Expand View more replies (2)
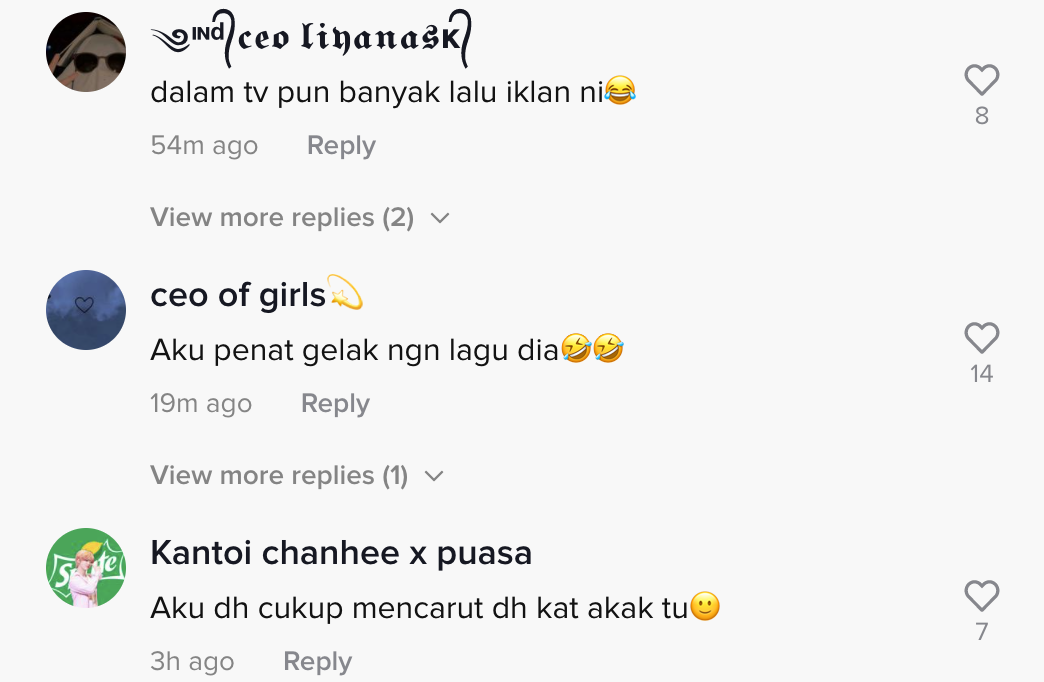The image size is (1044, 682). (299, 218)
